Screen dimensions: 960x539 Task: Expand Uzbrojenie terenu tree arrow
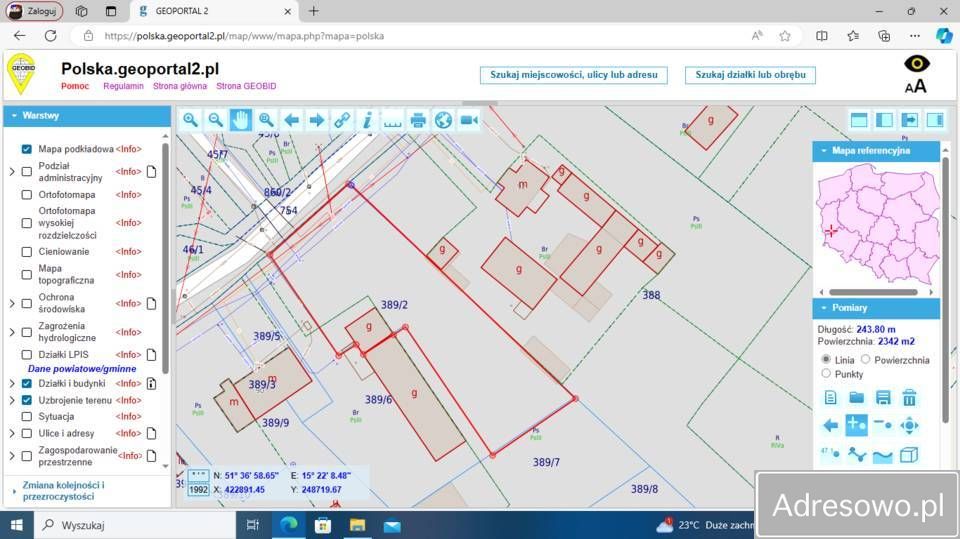(12, 400)
